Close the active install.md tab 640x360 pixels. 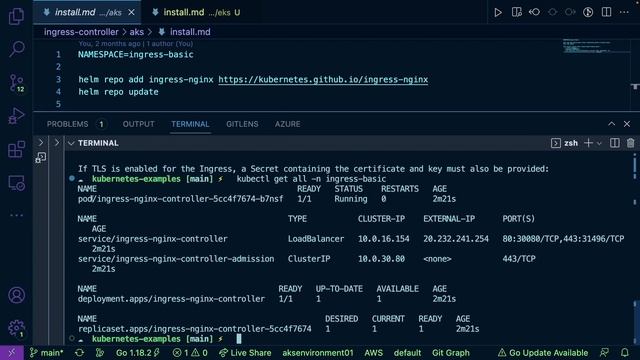point(131,13)
